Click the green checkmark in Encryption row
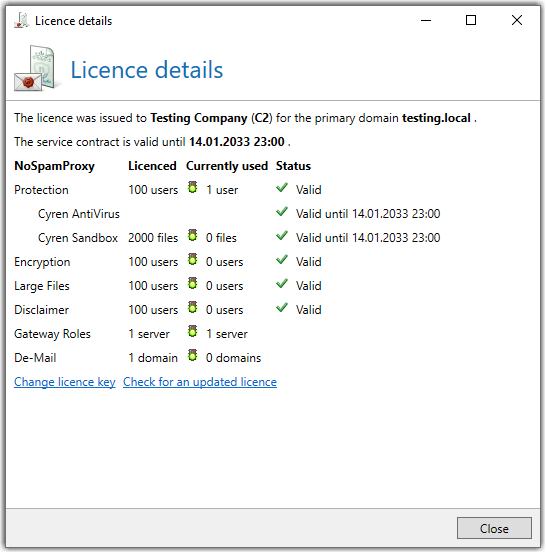 [282, 260]
